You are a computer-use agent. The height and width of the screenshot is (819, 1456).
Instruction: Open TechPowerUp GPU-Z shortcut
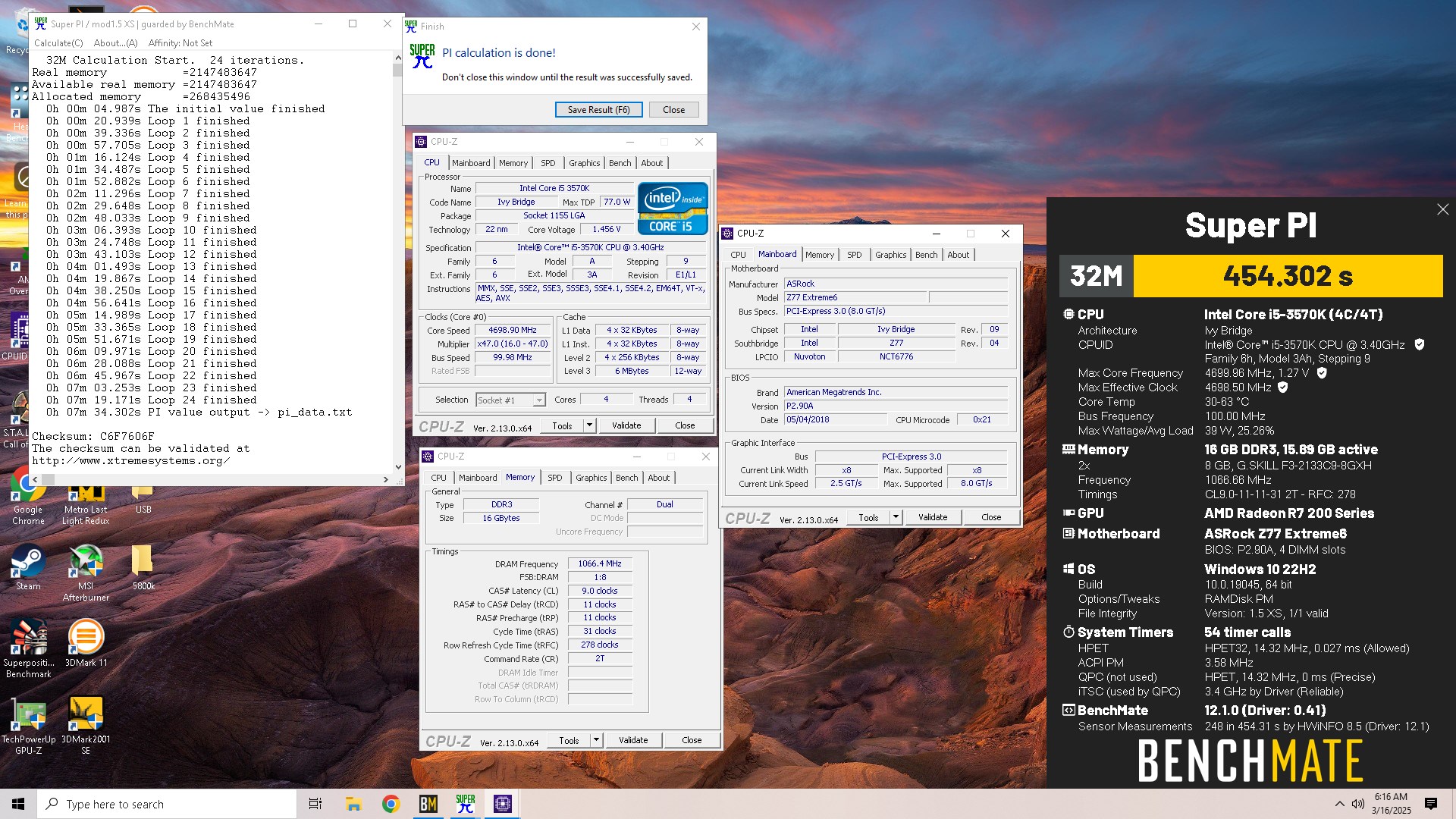tap(28, 726)
